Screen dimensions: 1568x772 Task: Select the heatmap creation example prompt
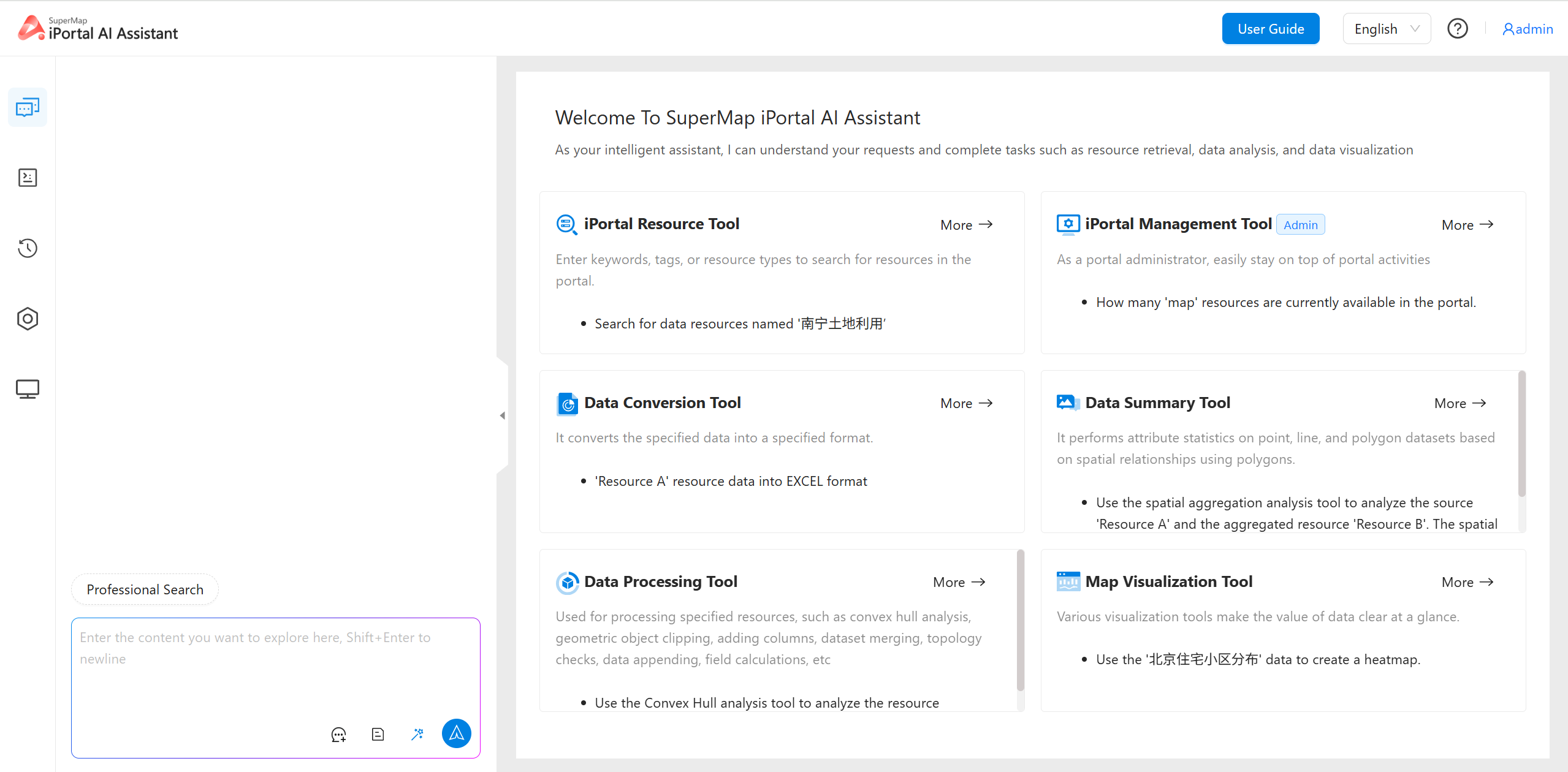(x=1258, y=659)
